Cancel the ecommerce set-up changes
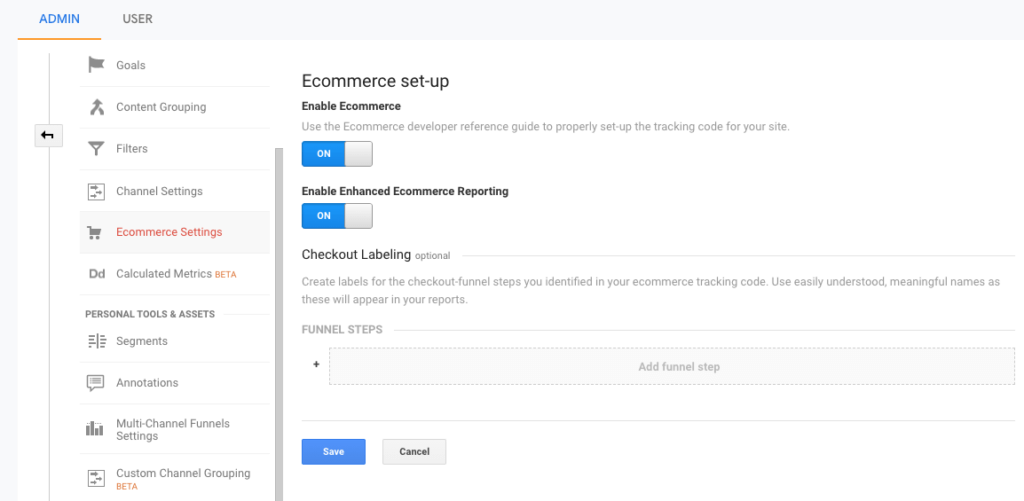 click(414, 451)
